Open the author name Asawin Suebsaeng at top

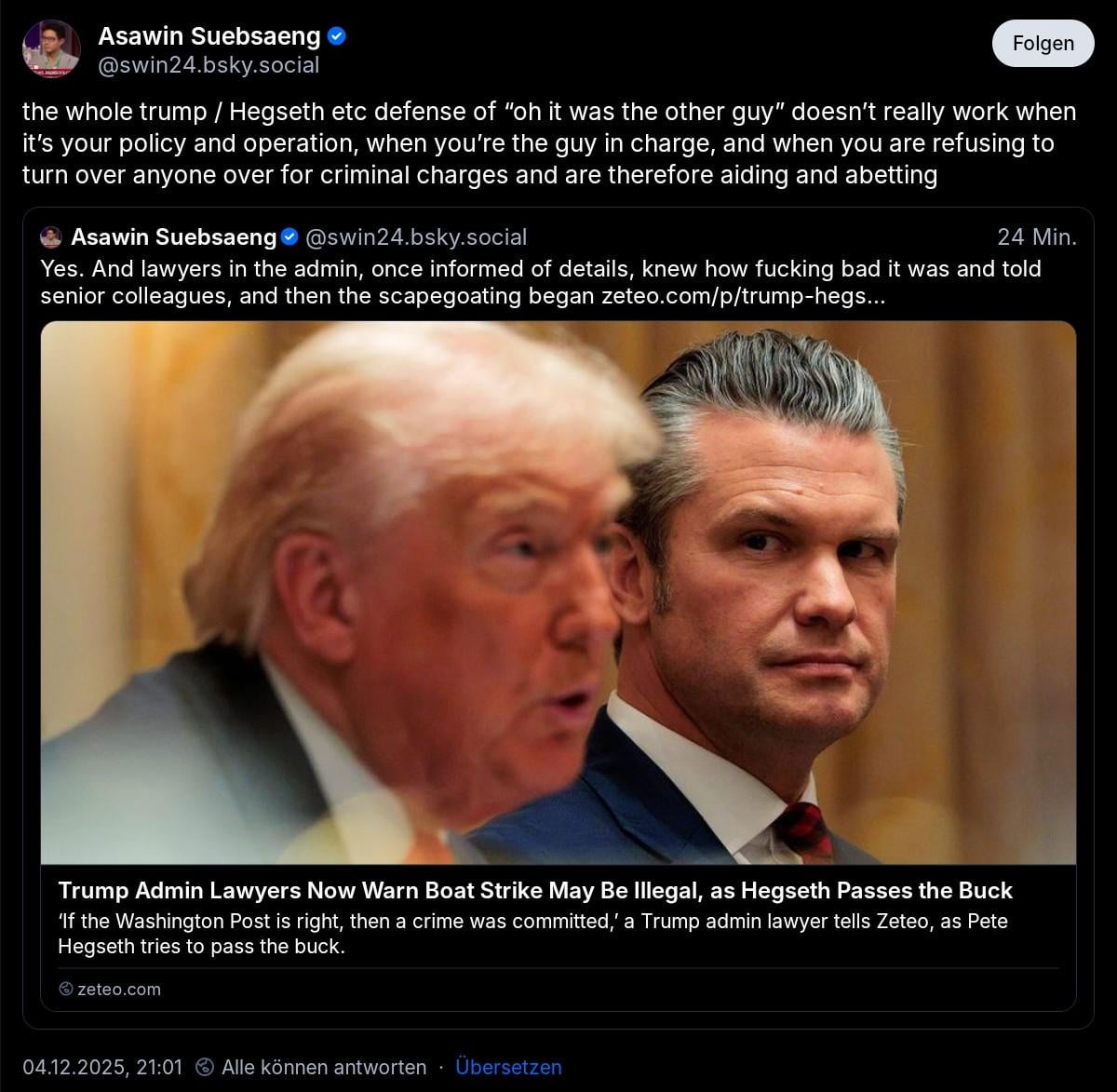[x=209, y=36]
